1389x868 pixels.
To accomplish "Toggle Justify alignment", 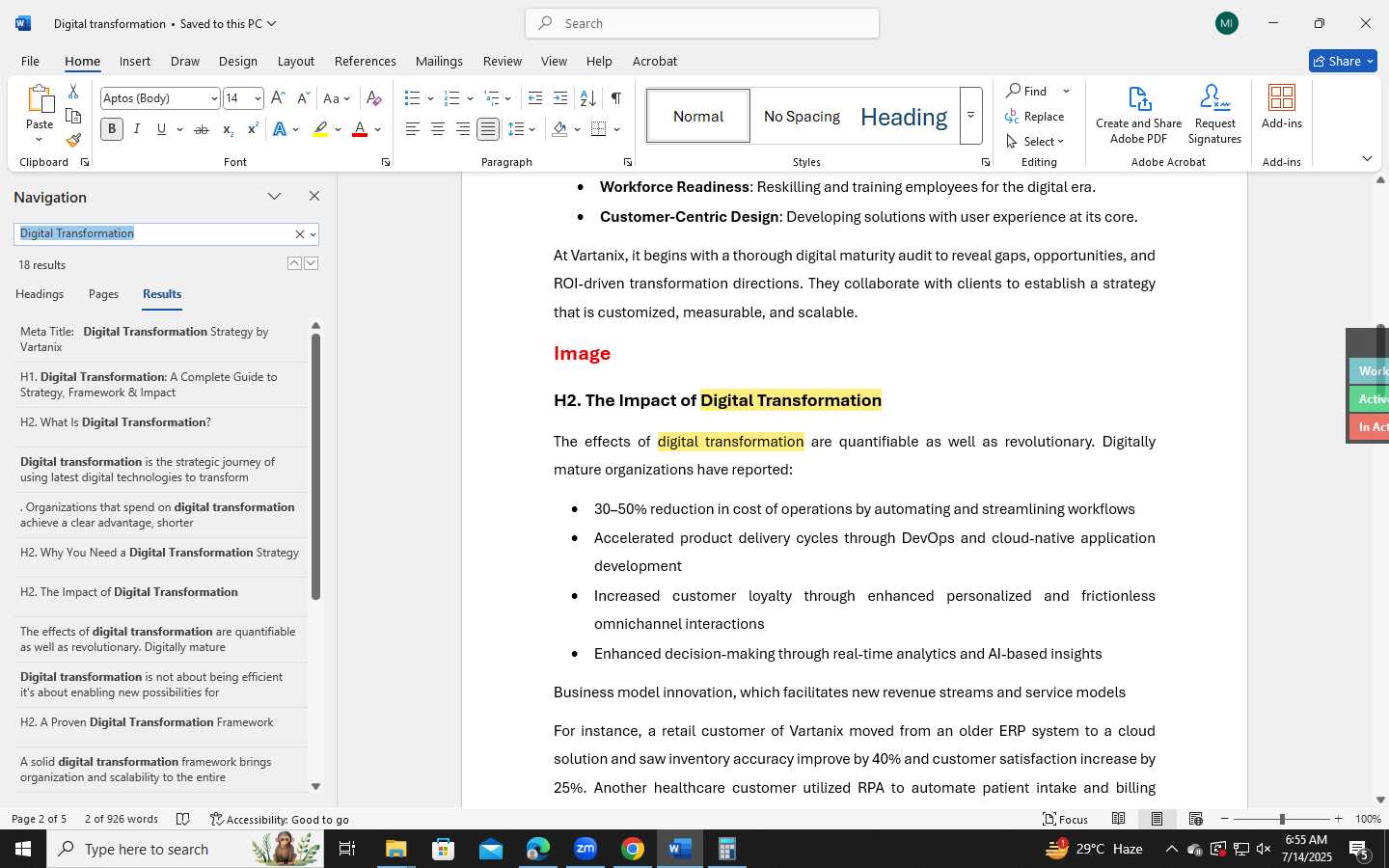I will pos(488,129).
